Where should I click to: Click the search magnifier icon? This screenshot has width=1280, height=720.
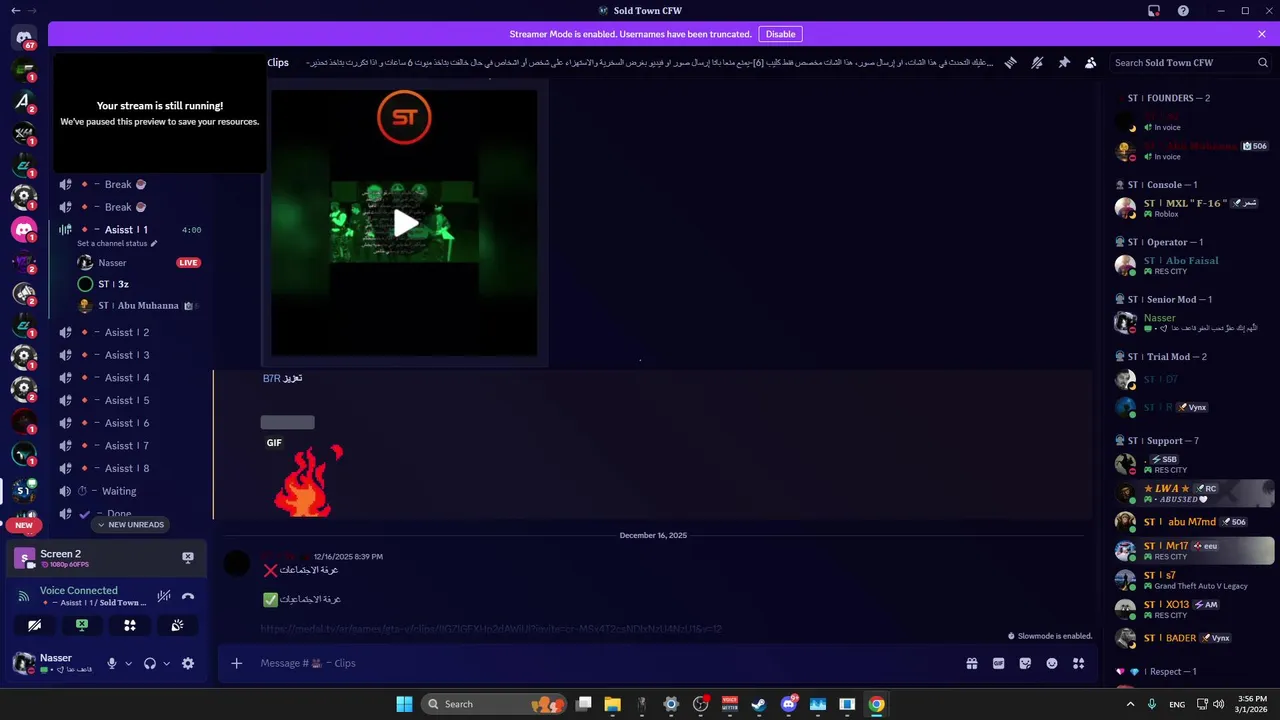pyautogui.click(x=1263, y=62)
